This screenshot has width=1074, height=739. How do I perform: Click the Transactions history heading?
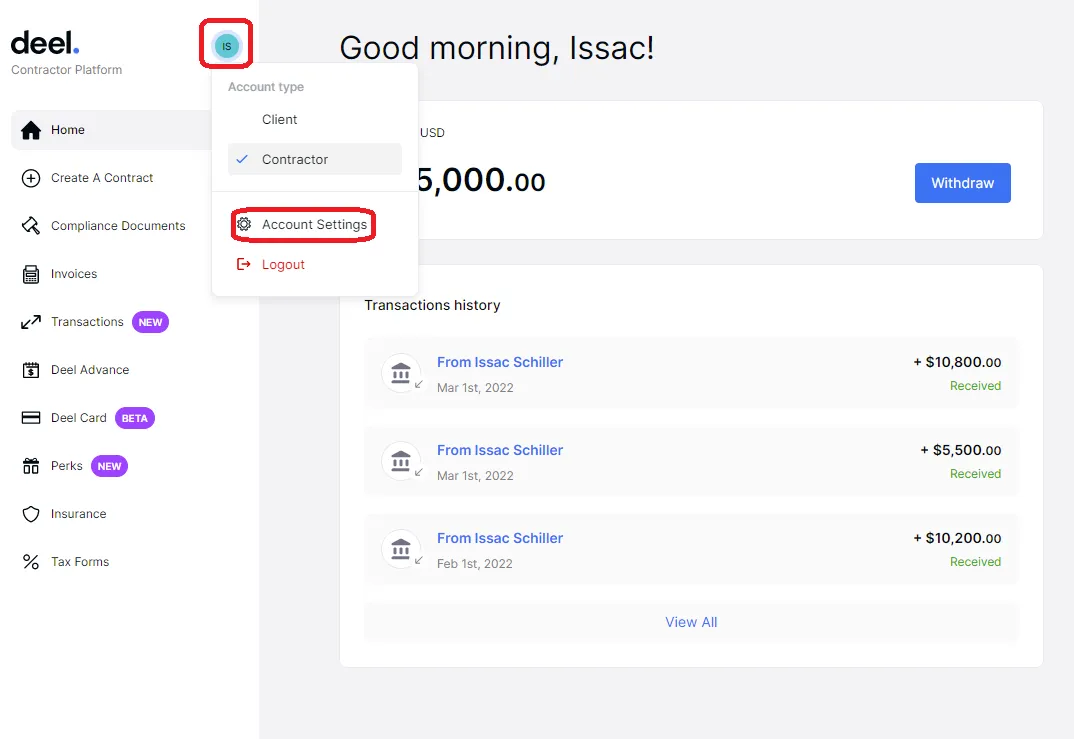pyautogui.click(x=432, y=305)
